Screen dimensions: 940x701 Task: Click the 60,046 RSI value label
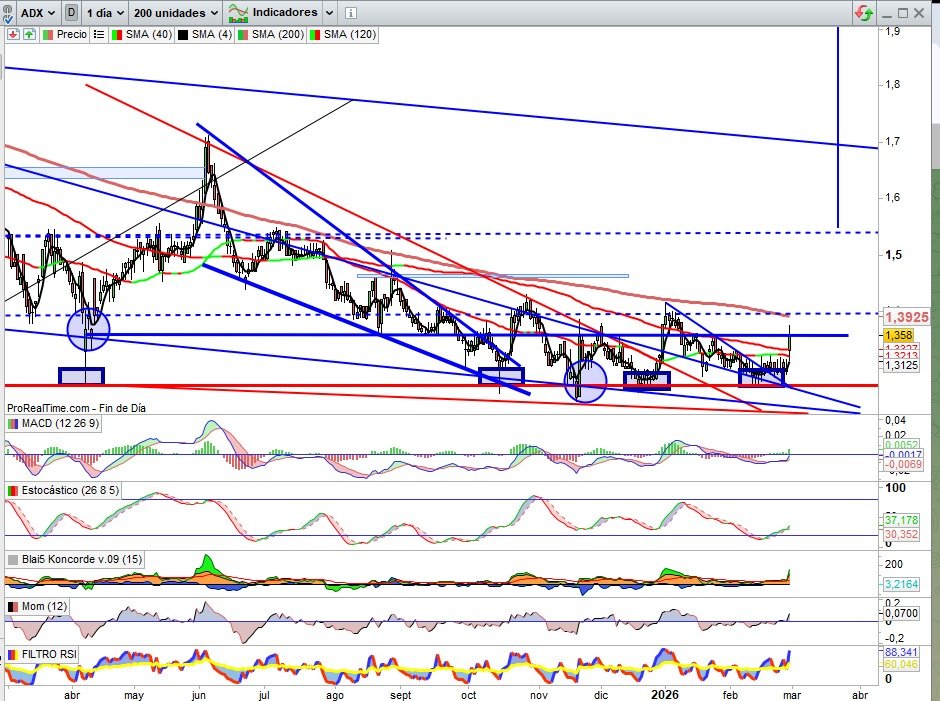pos(901,664)
